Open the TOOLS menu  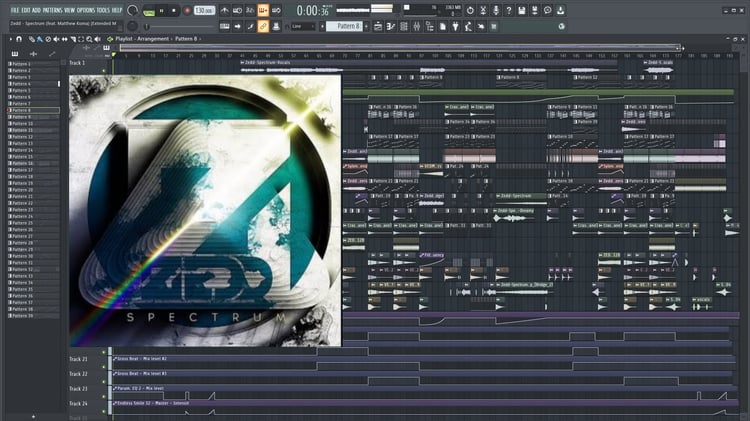pos(103,10)
